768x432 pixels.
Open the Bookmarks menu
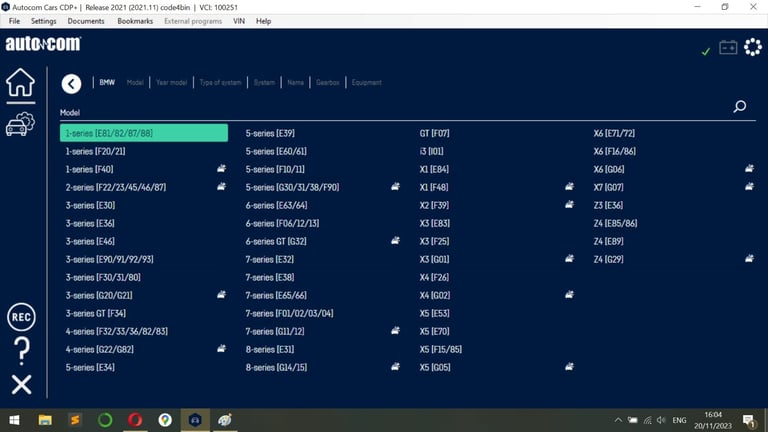[135, 21]
